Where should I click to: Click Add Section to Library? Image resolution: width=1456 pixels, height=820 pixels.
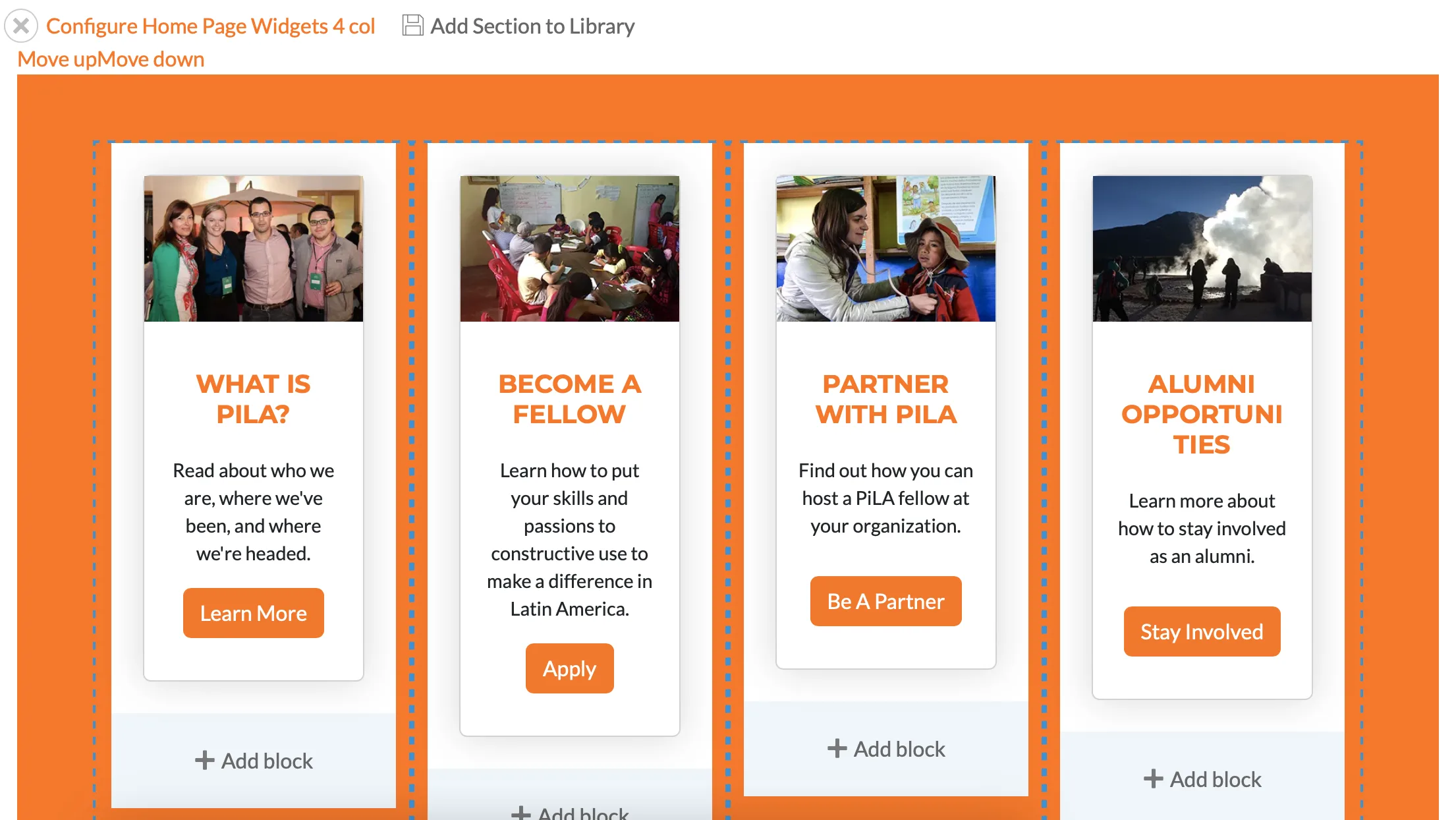pyautogui.click(x=532, y=26)
